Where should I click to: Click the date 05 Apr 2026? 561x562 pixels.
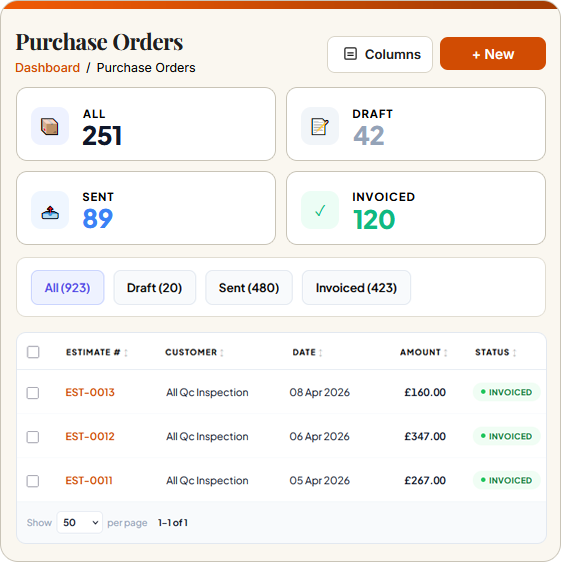tap(319, 481)
